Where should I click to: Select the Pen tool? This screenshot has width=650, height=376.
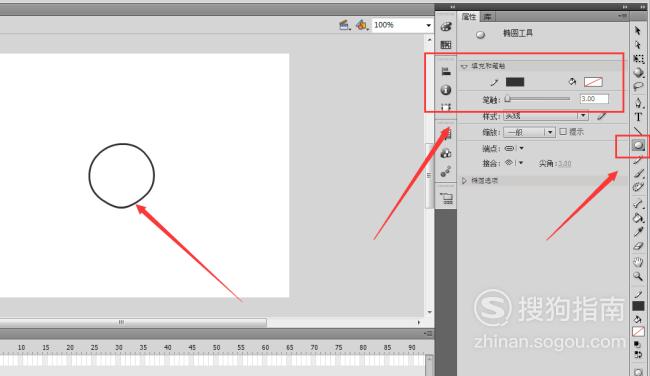coord(638,102)
